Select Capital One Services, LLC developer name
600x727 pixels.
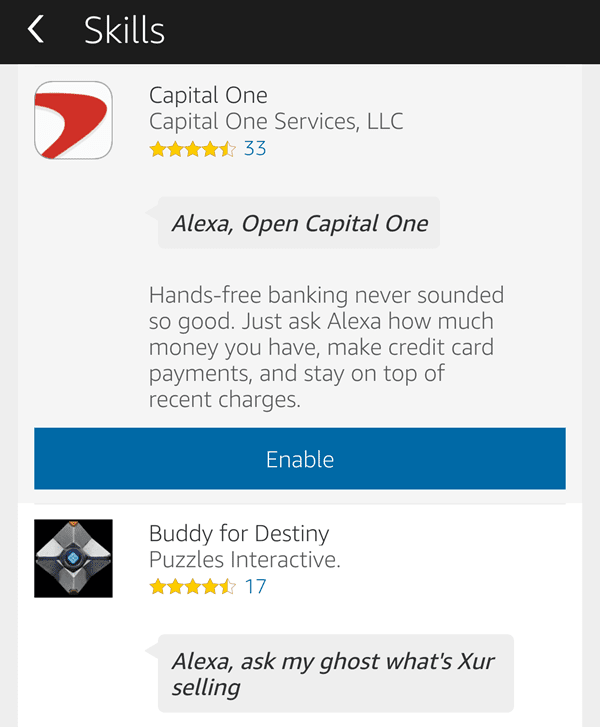[x=276, y=121]
